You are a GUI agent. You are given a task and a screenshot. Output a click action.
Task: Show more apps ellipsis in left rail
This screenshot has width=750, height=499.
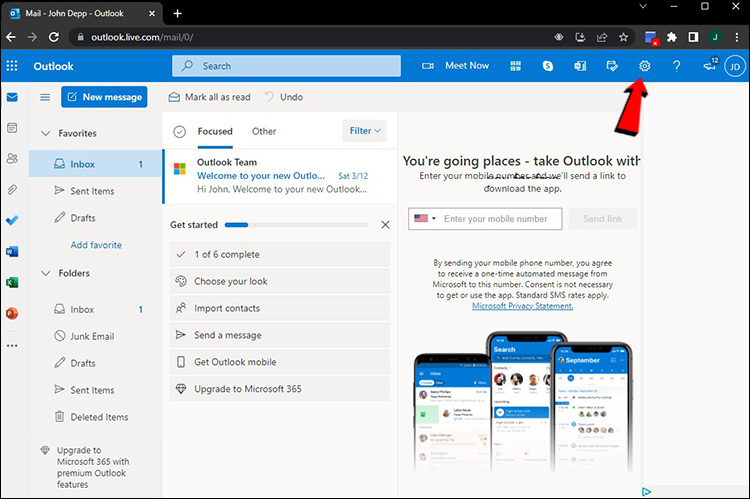tap(12, 345)
